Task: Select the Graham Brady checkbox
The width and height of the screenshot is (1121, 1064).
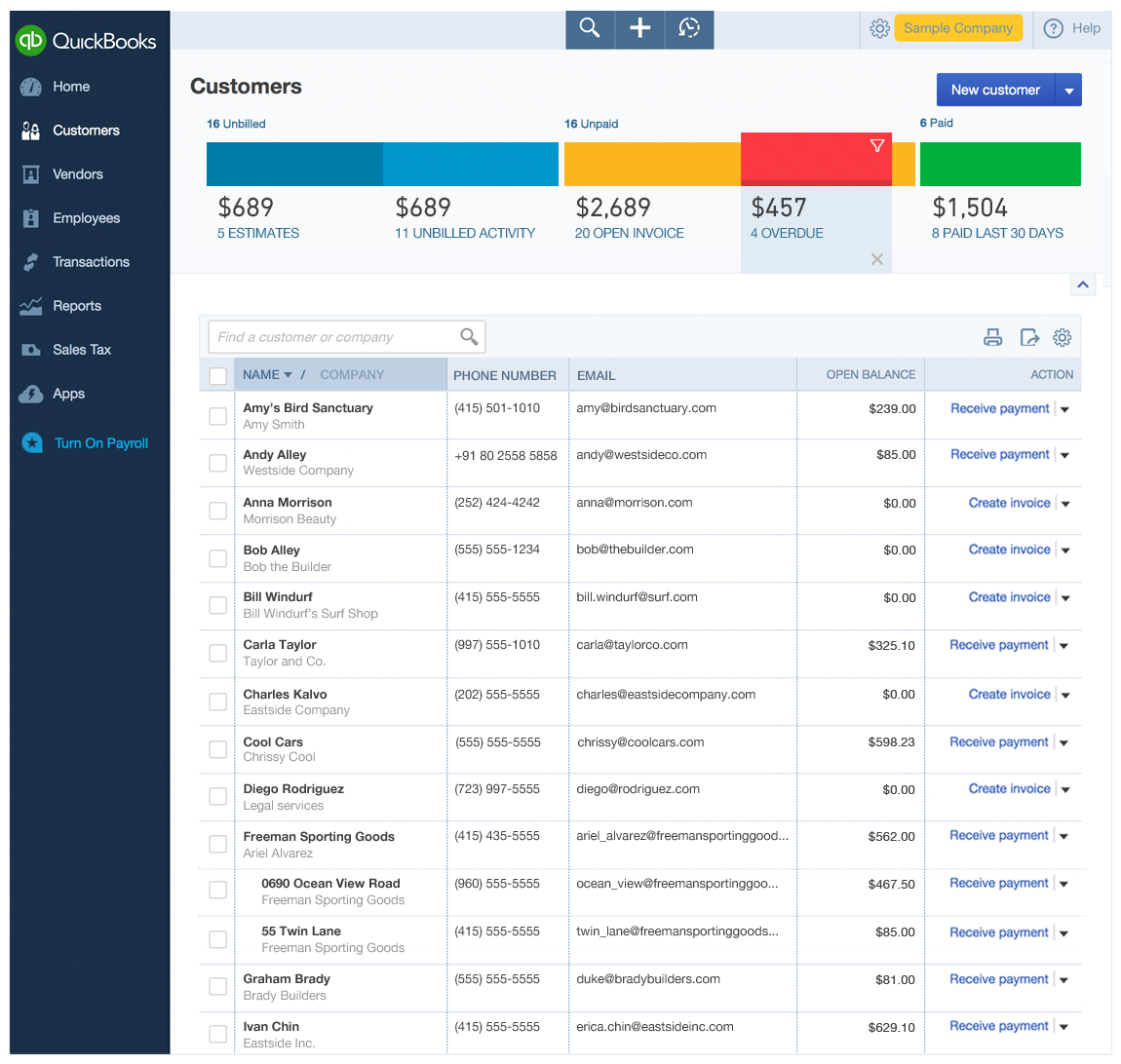Action: 218,986
